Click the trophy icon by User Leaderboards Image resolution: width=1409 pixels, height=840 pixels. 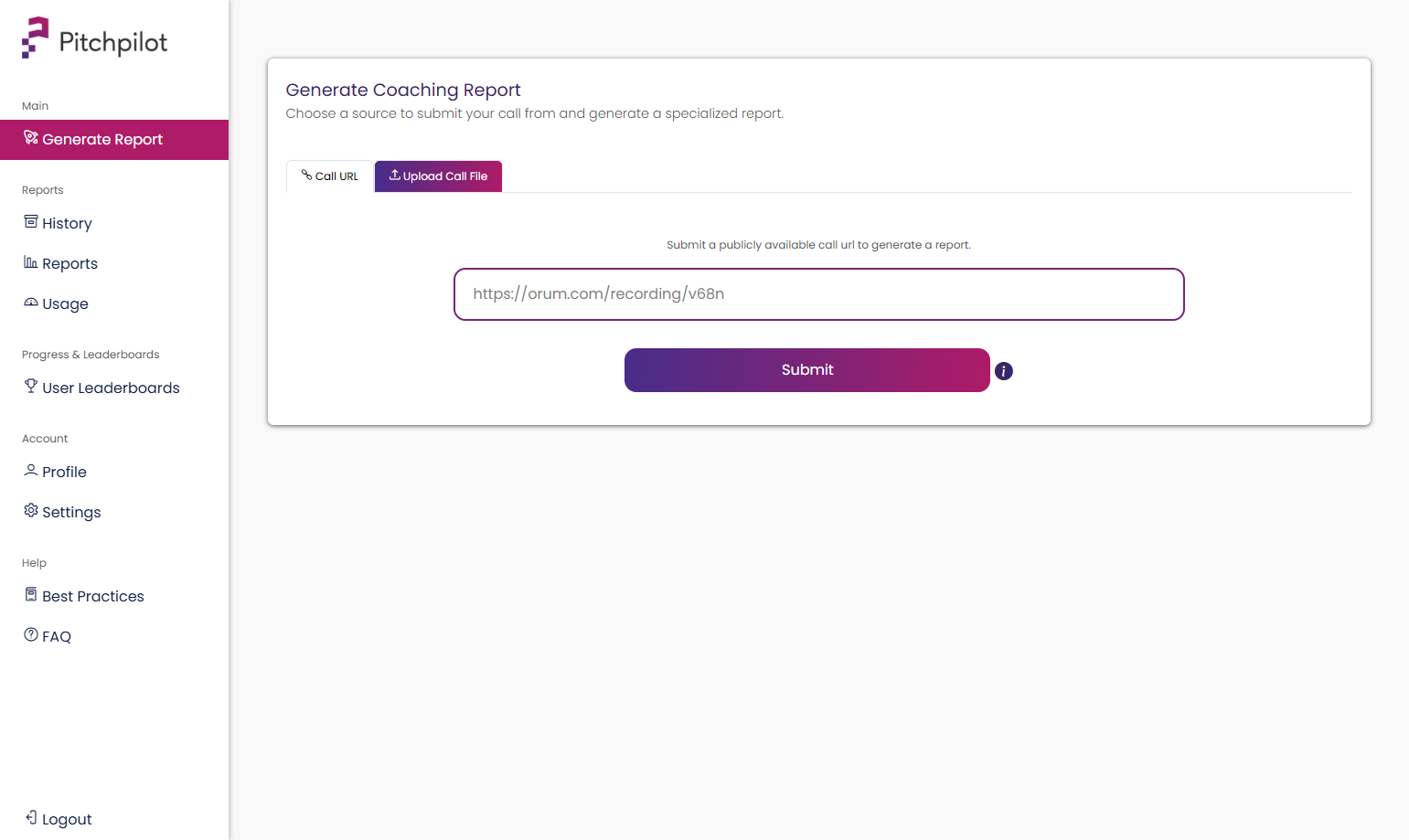31,386
